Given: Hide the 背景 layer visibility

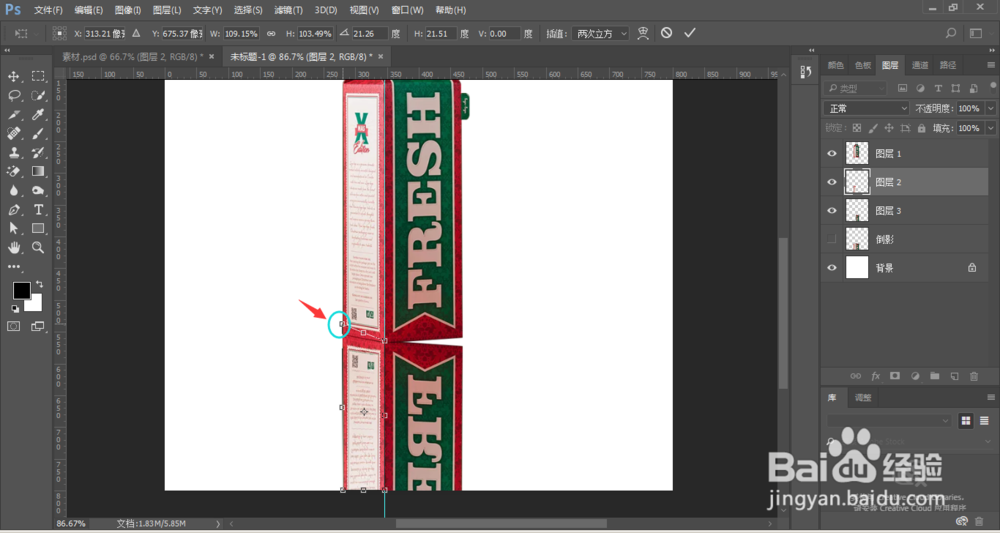Looking at the screenshot, I should [832, 268].
